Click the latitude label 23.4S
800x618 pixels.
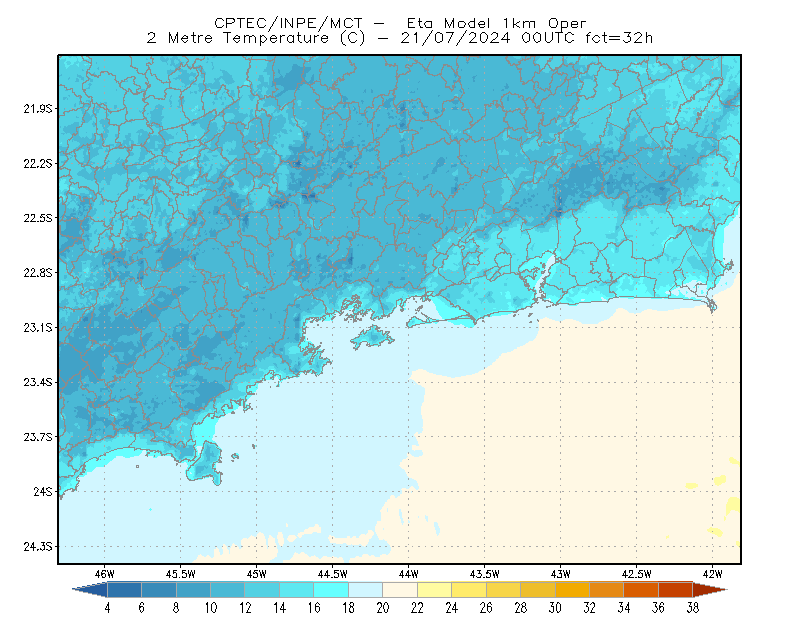click(38, 382)
